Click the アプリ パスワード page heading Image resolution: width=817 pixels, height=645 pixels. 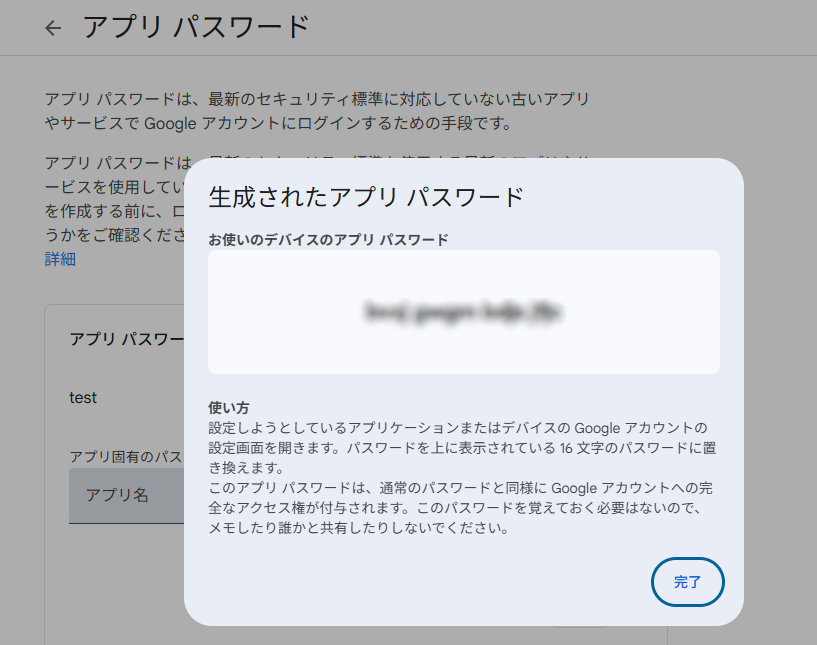click(x=196, y=27)
